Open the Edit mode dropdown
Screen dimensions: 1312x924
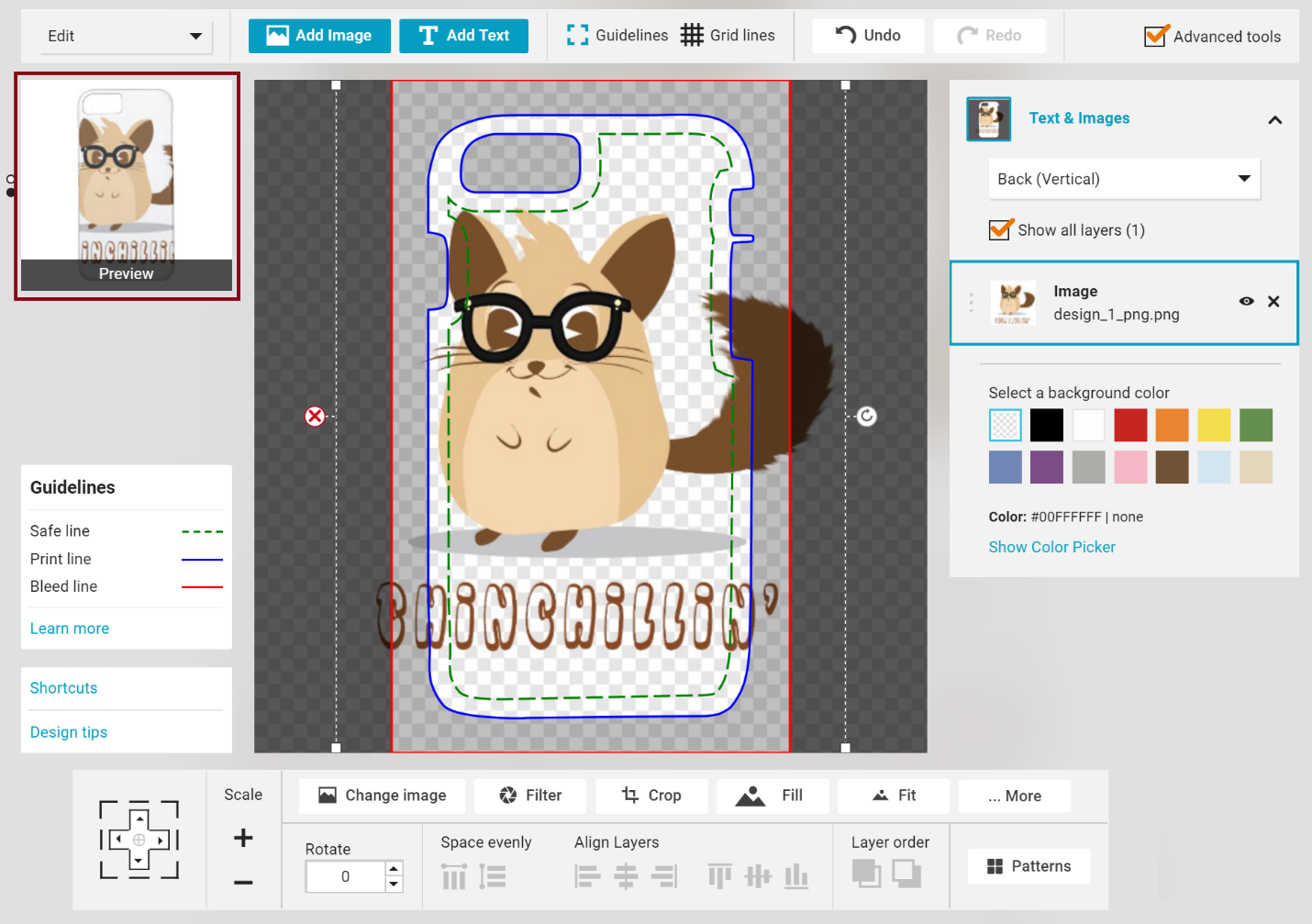coord(125,36)
